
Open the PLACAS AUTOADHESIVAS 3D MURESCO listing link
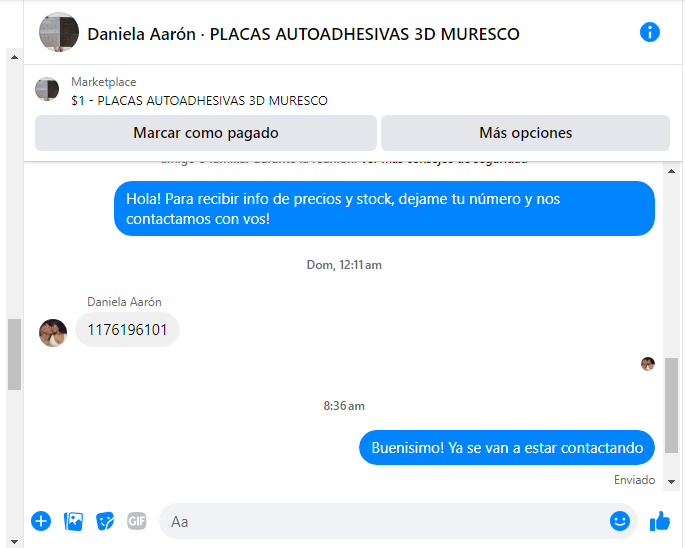(199, 101)
